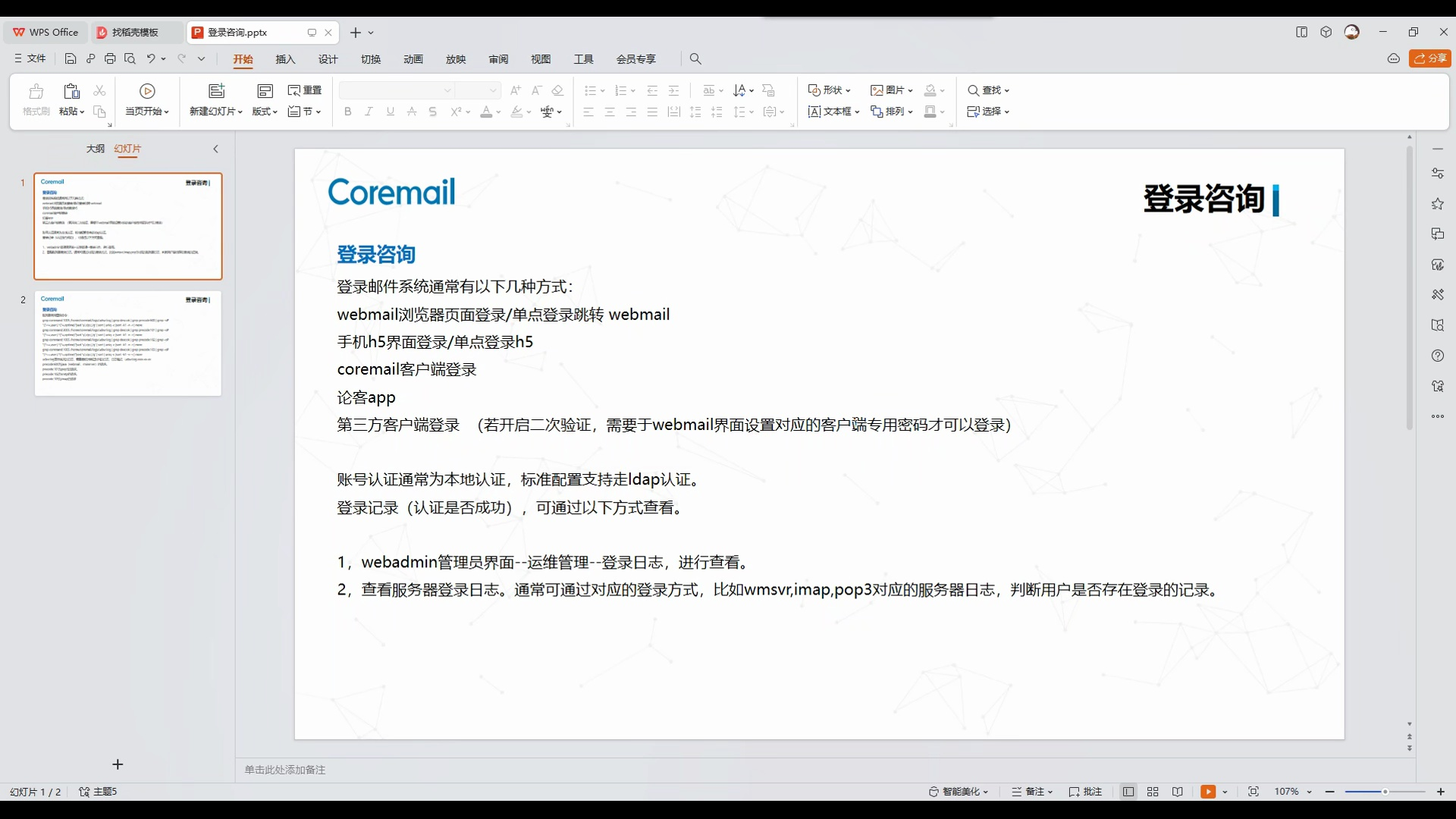Click 批注 comments button in status bar
The height and width of the screenshot is (819, 1456).
(1085, 792)
